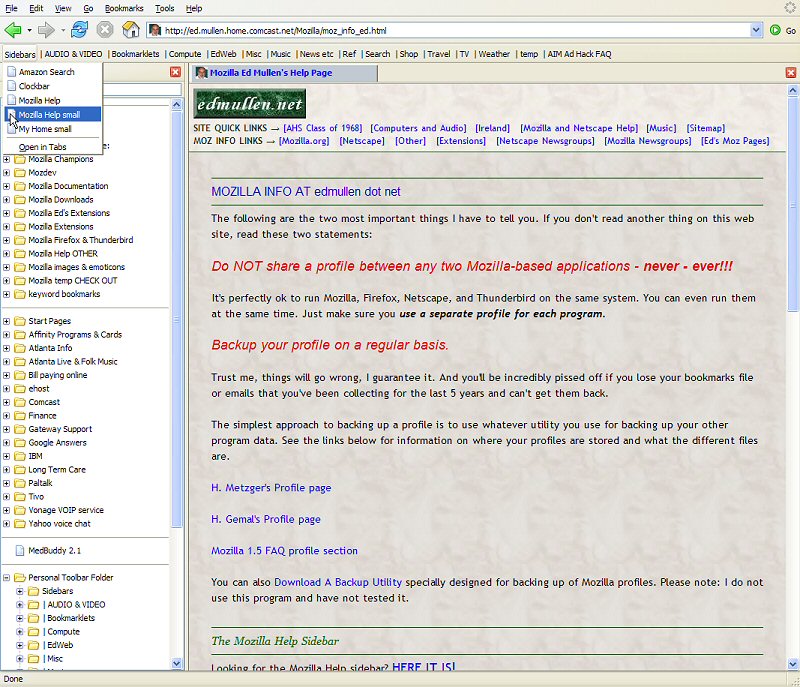Click the page's vertical scrollbar down arrow

(793, 663)
